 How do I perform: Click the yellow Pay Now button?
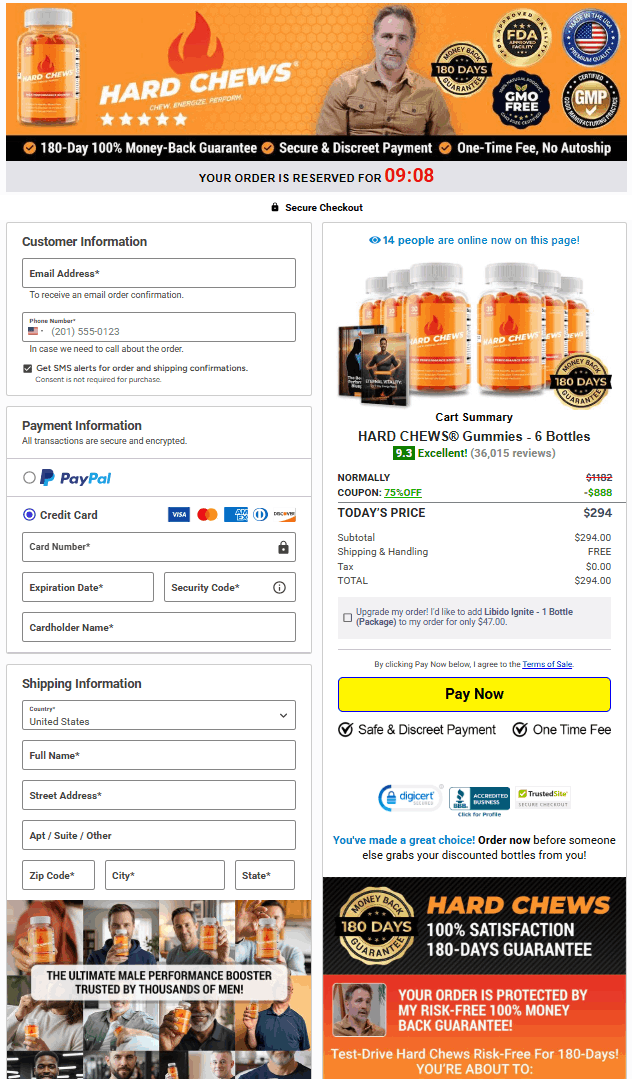tap(474, 694)
